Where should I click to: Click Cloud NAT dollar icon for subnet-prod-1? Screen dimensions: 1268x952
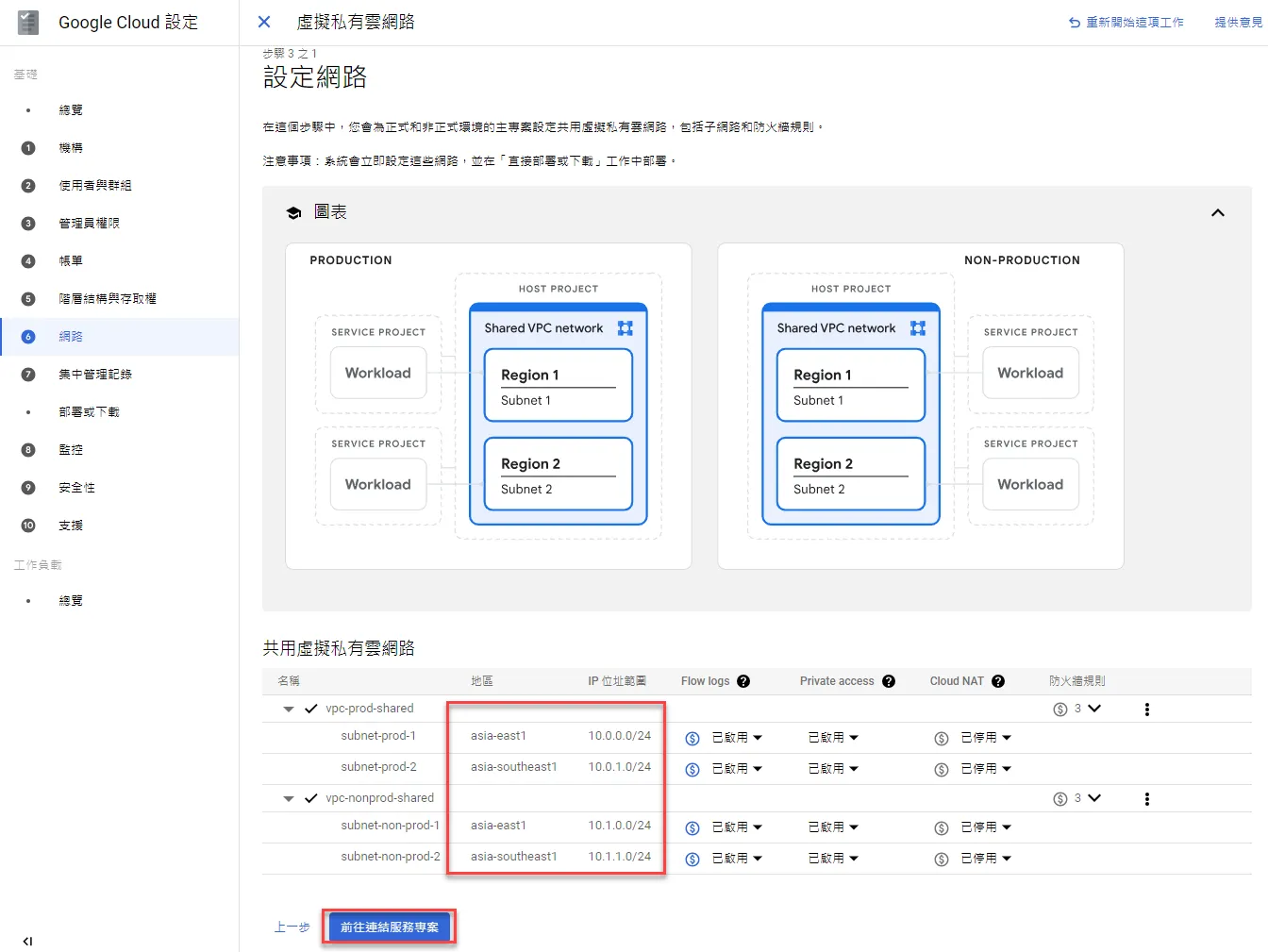click(x=942, y=739)
